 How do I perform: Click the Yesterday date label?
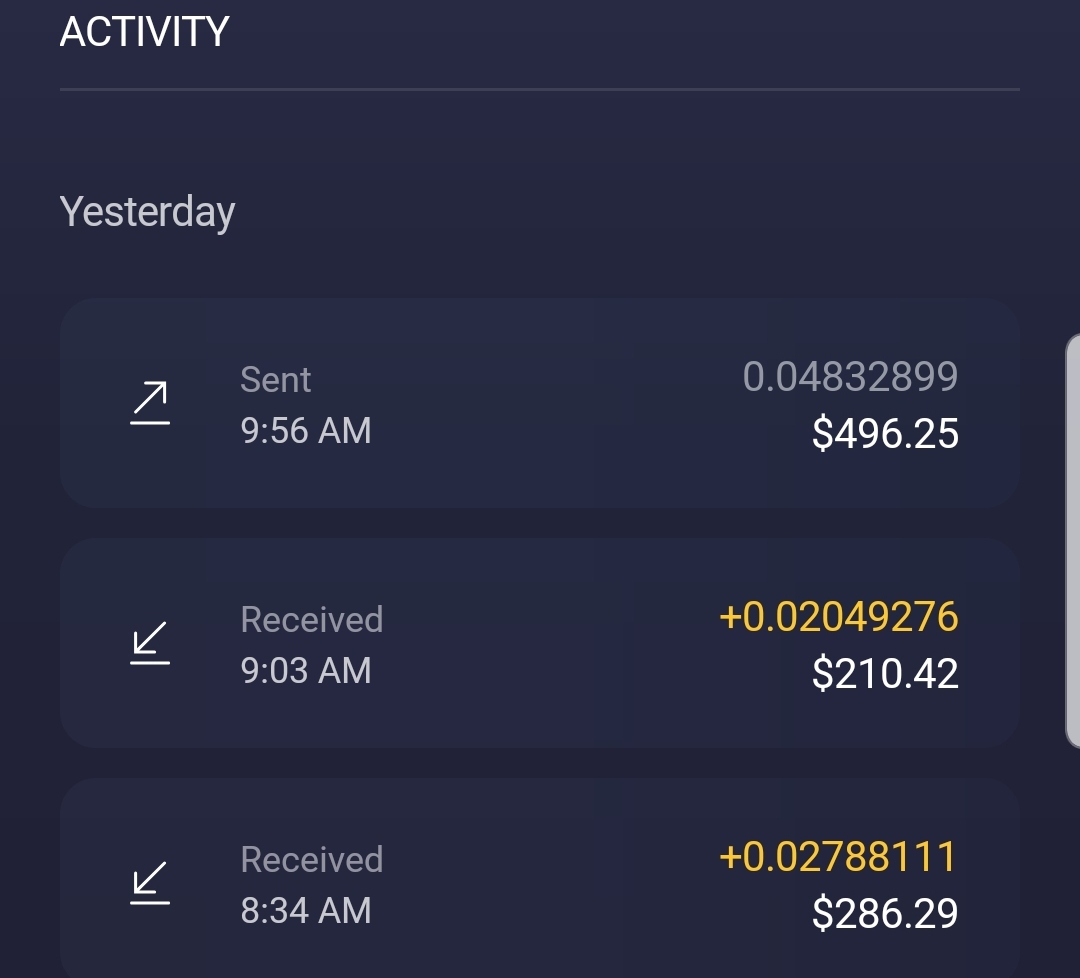148,212
